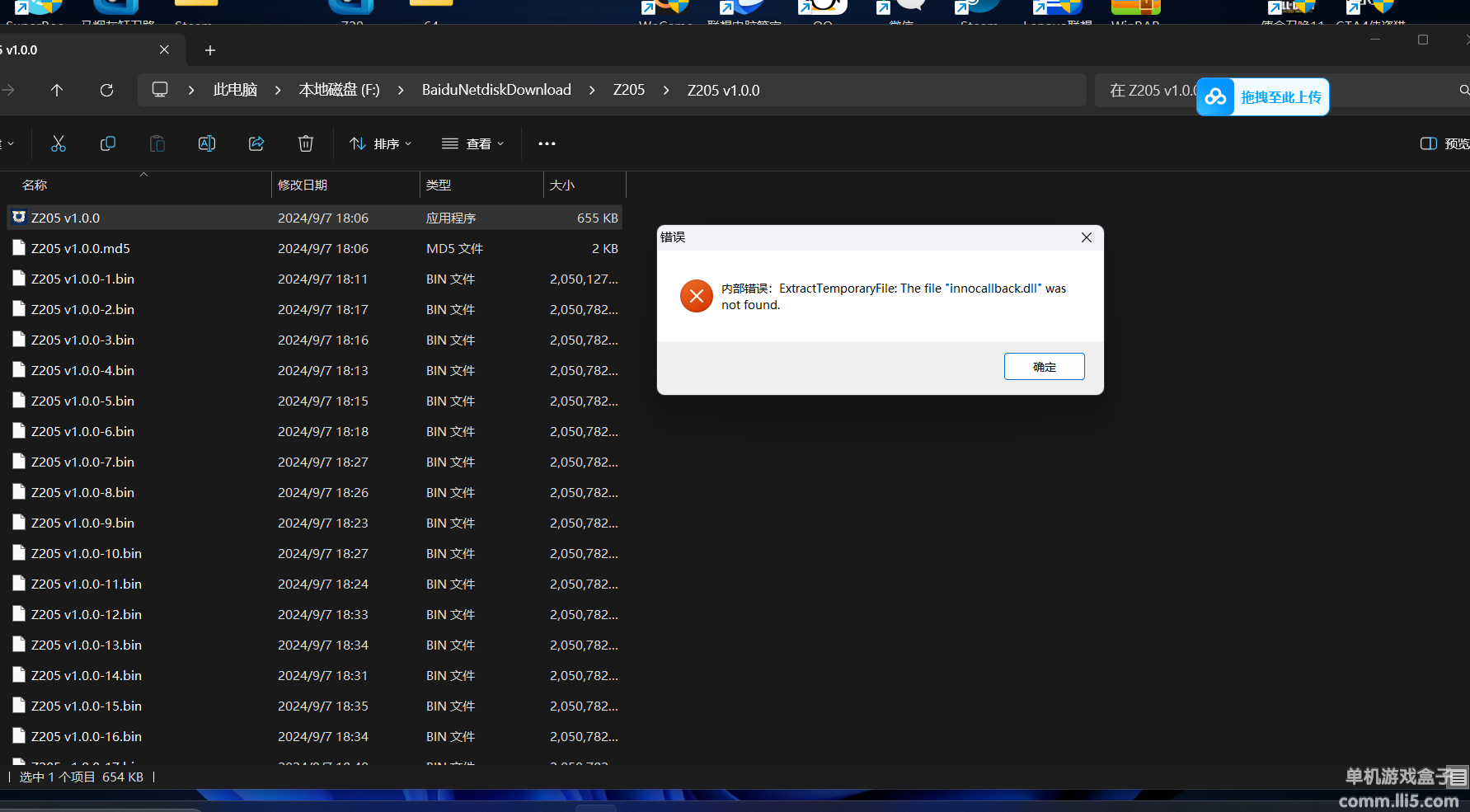Click the Cut scissors icon in toolbar
The height and width of the screenshot is (812, 1470).
coord(58,143)
